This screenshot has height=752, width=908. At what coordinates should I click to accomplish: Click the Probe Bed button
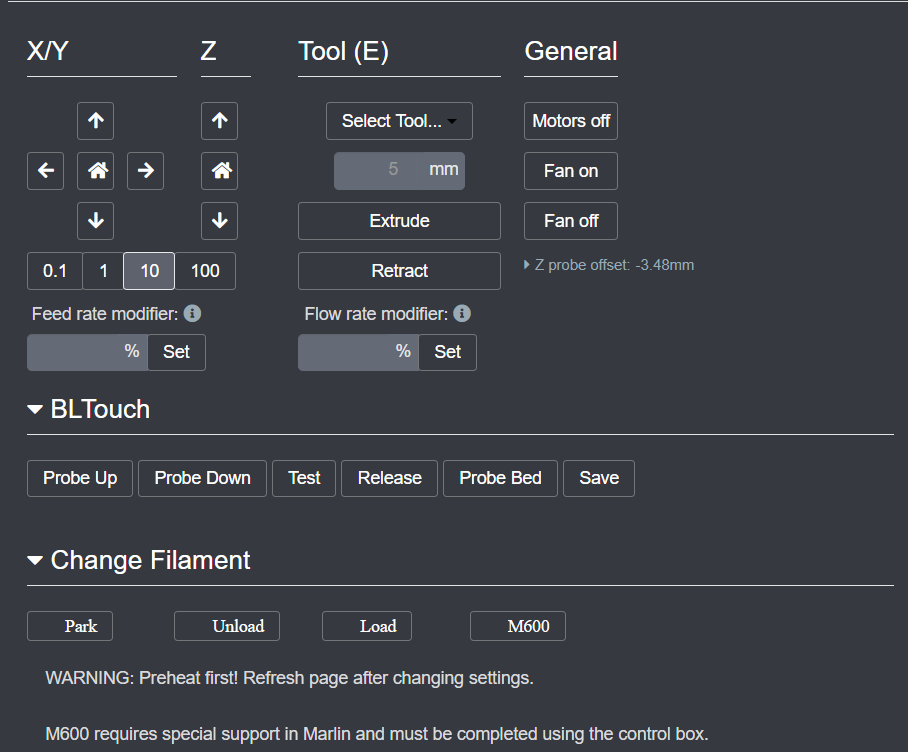click(500, 478)
